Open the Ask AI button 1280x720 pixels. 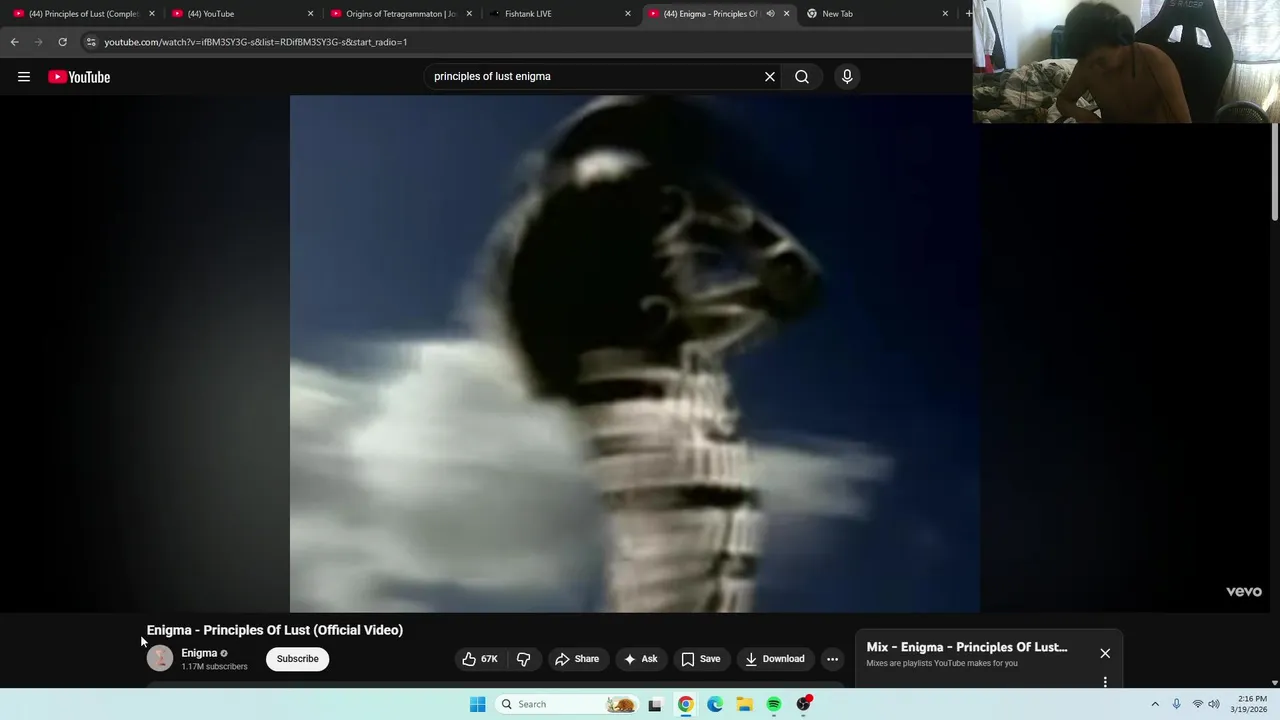coord(641,659)
